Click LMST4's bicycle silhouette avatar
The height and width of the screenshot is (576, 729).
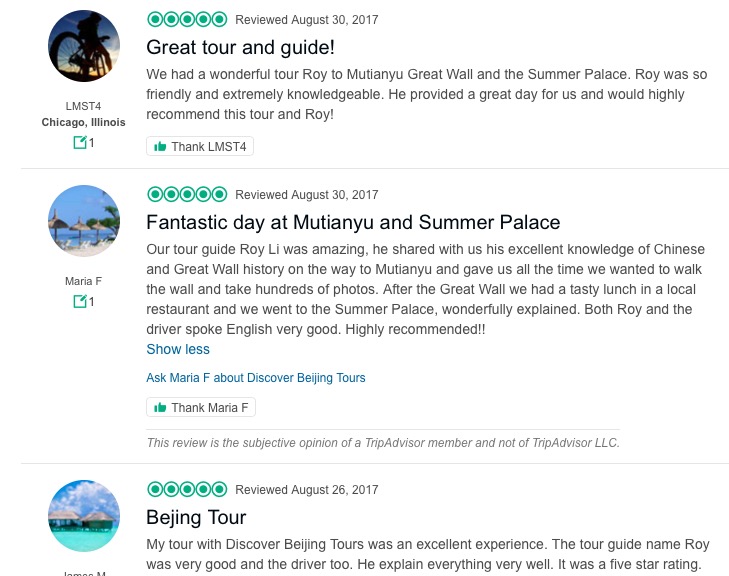[x=84, y=46]
